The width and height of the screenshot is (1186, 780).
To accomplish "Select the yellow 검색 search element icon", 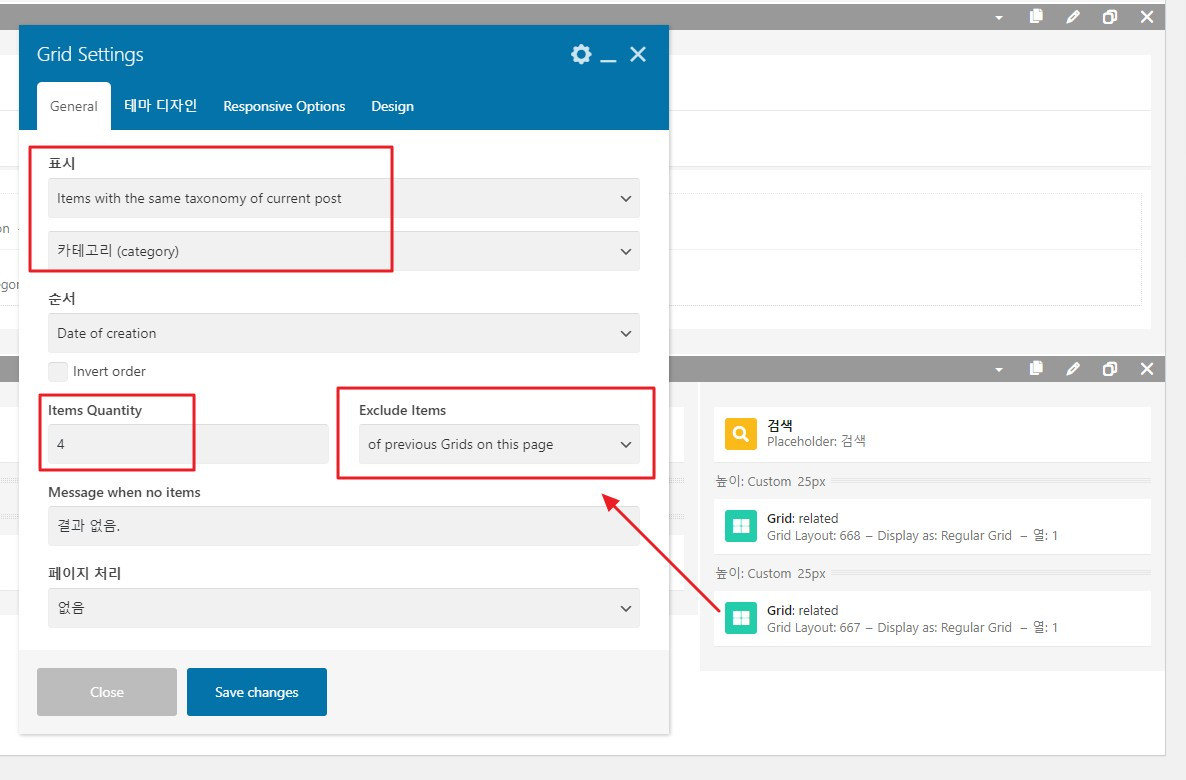I will [740, 434].
